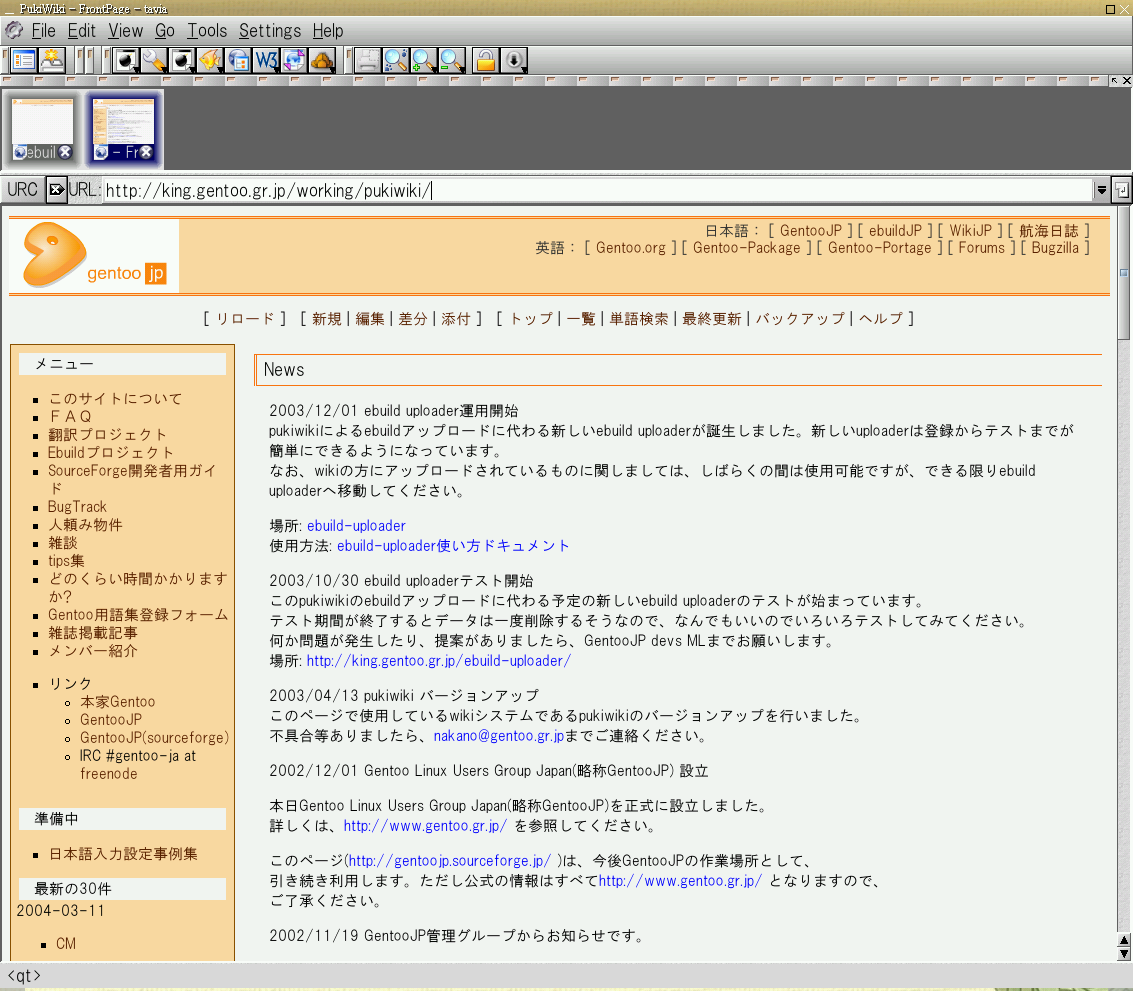The height and width of the screenshot is (991, 1133).
Task: Click the Gentoo JP logo
Action: (x=94, y=256)
